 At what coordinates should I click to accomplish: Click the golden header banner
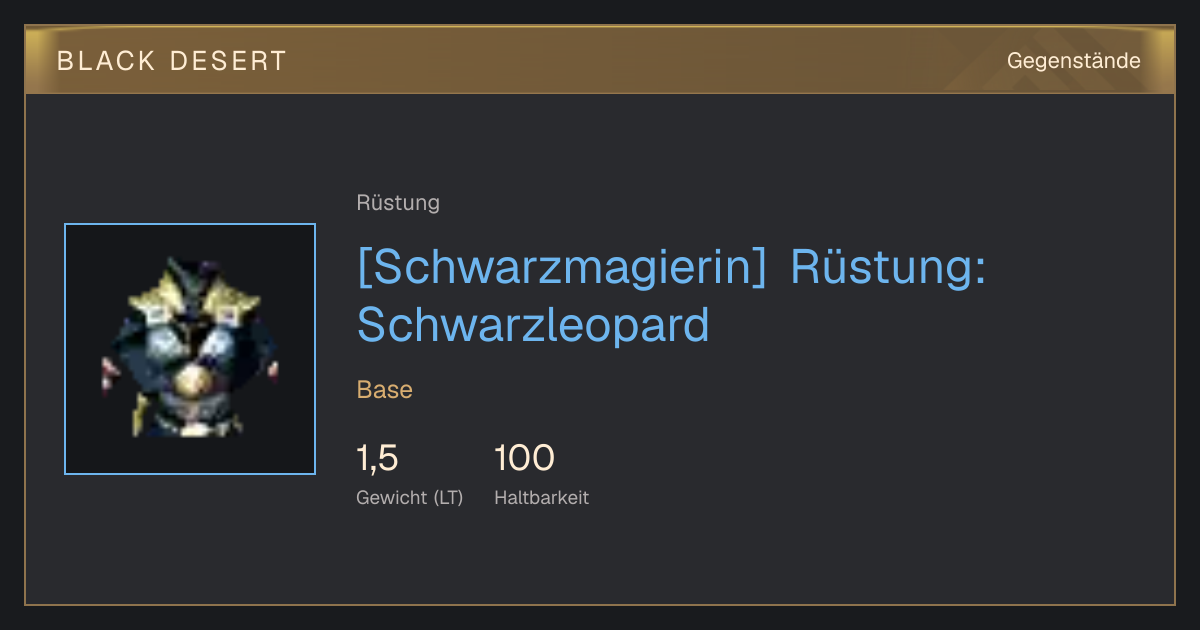(600, 60)
